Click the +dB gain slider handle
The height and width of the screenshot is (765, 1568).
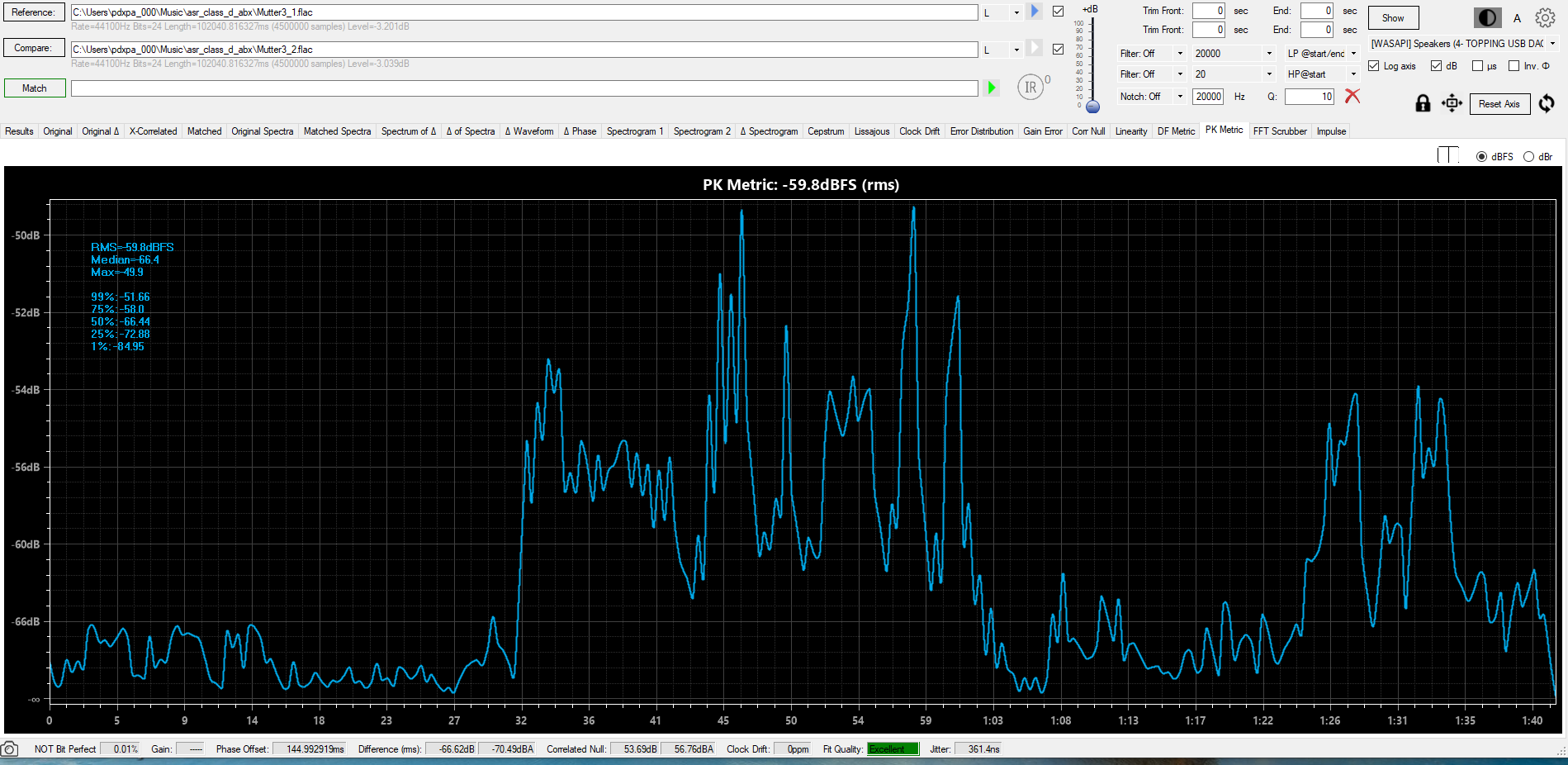pyautogui.click(x=1092, y=107)
